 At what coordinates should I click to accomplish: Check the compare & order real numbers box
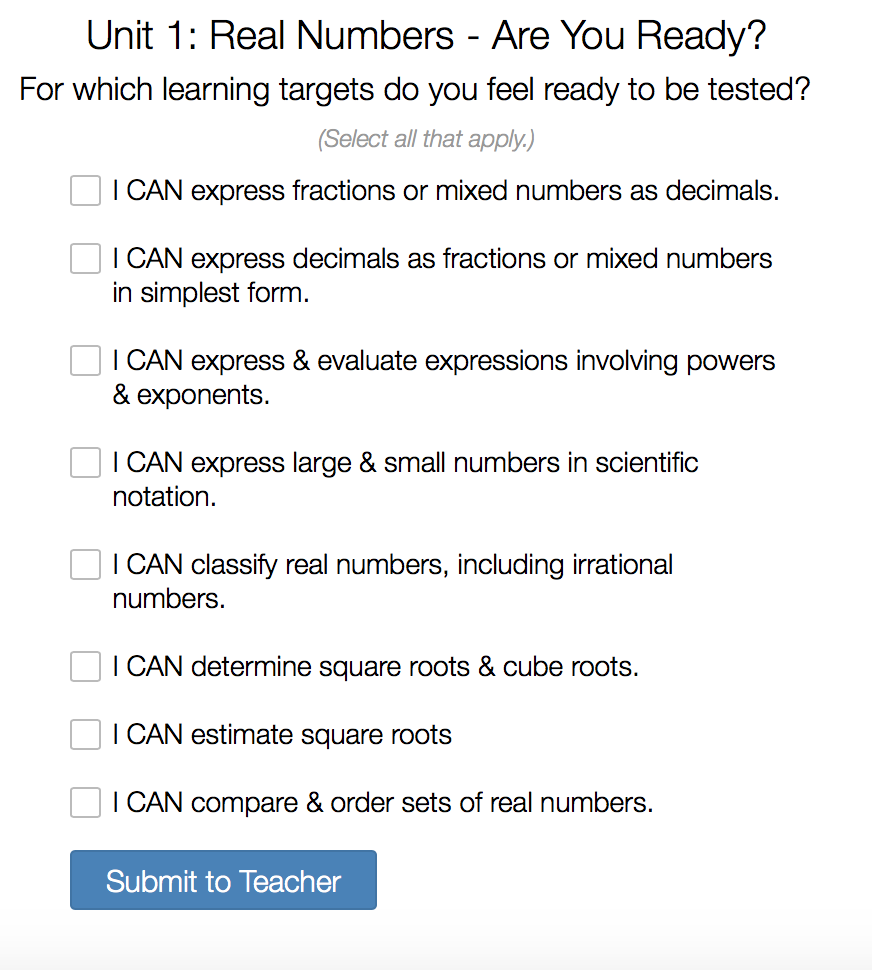point(86,803)
